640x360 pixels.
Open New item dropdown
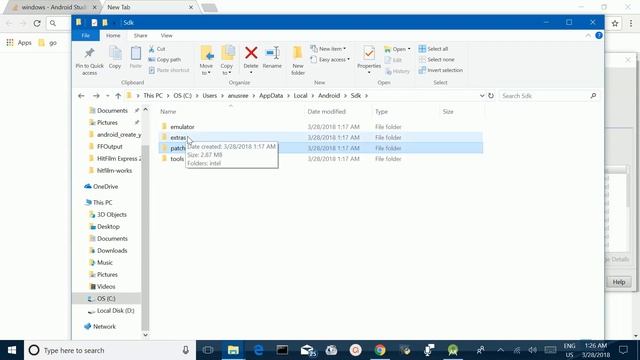point(328,49)
